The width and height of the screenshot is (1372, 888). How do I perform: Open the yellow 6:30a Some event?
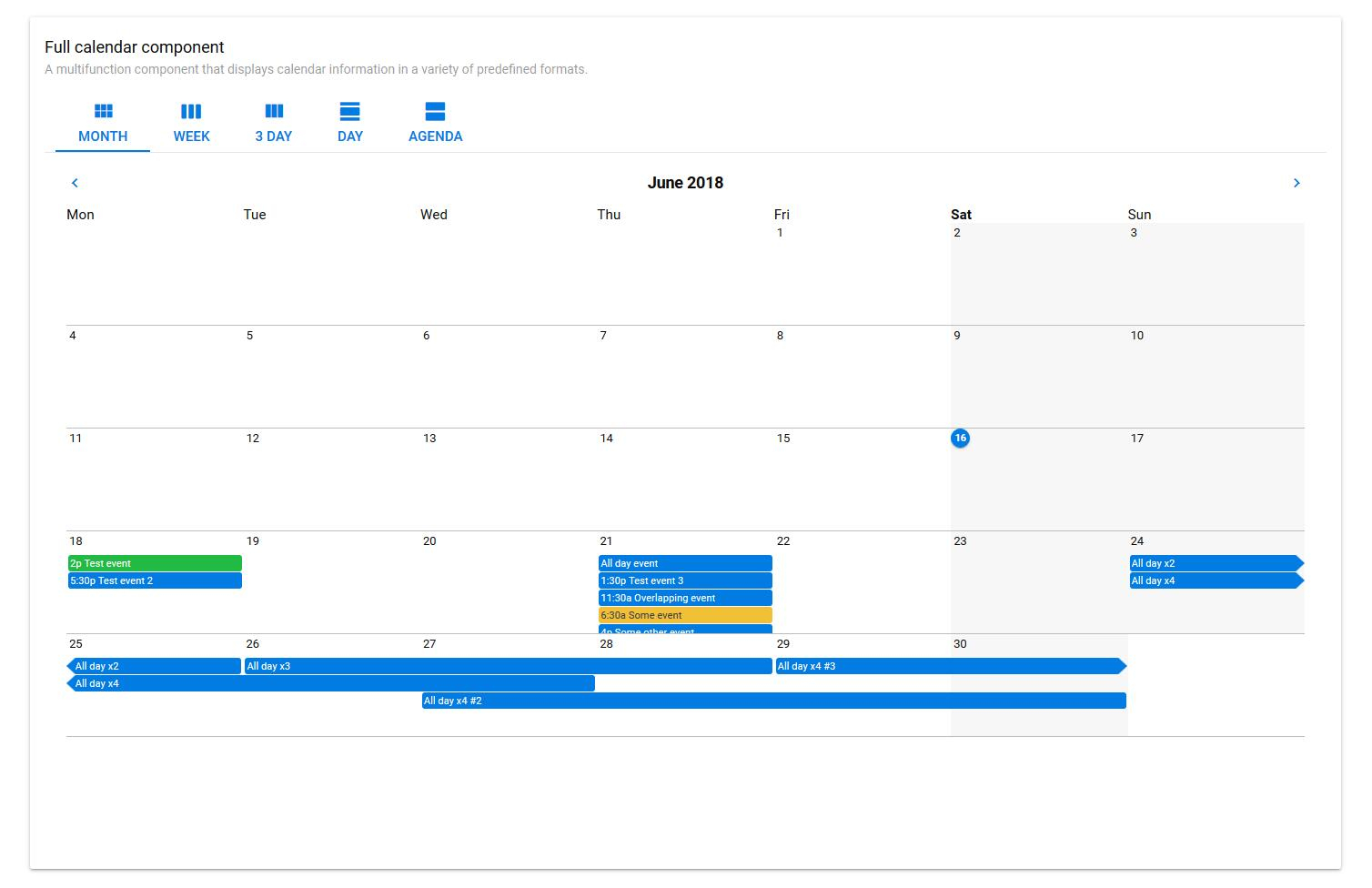click(x=685, y=615)
